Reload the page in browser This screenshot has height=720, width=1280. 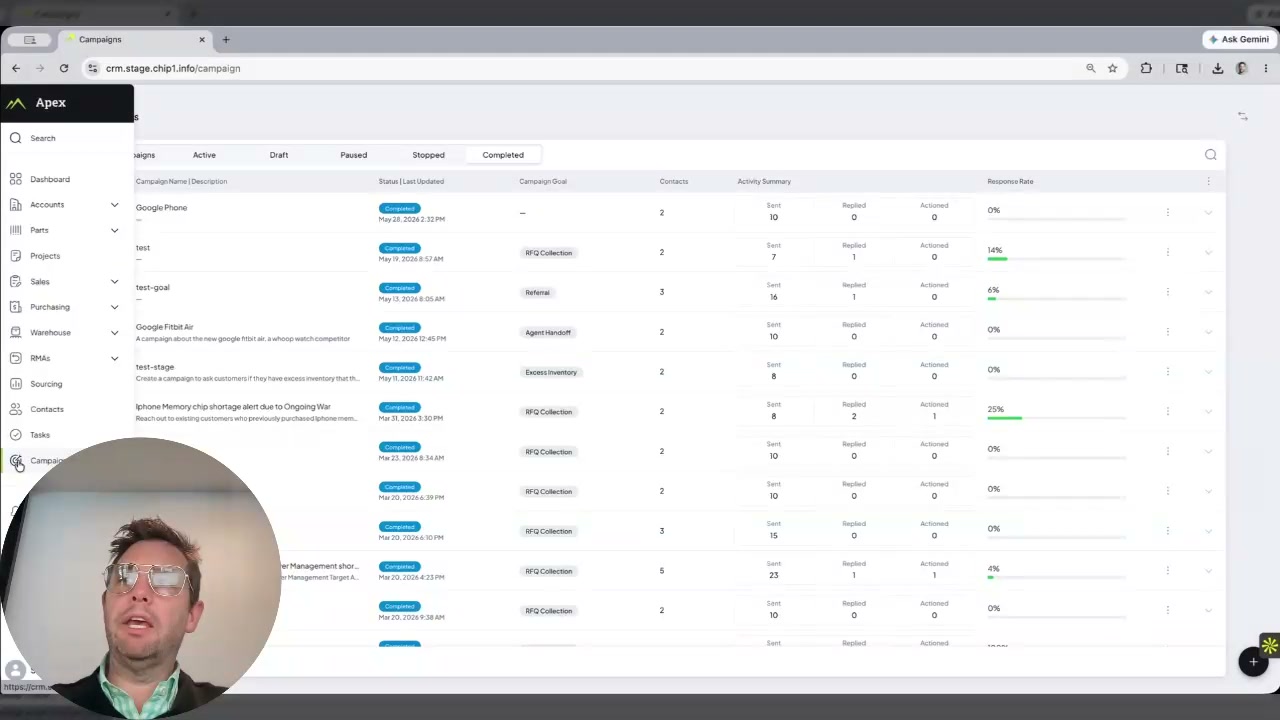pyautogui.click(x=64, y=68)
